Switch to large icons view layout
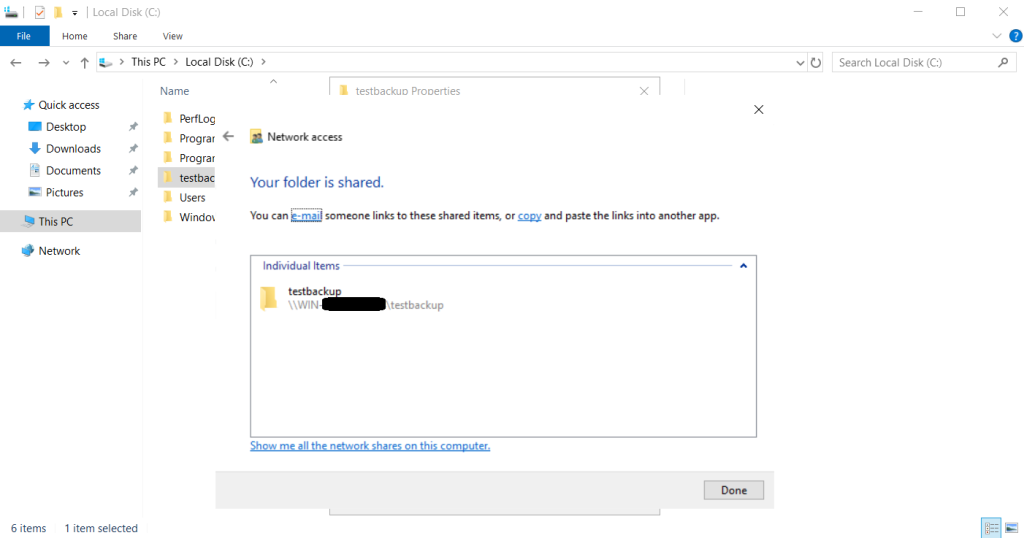This screenshot has height=538, width=1024. (1012, 528)
